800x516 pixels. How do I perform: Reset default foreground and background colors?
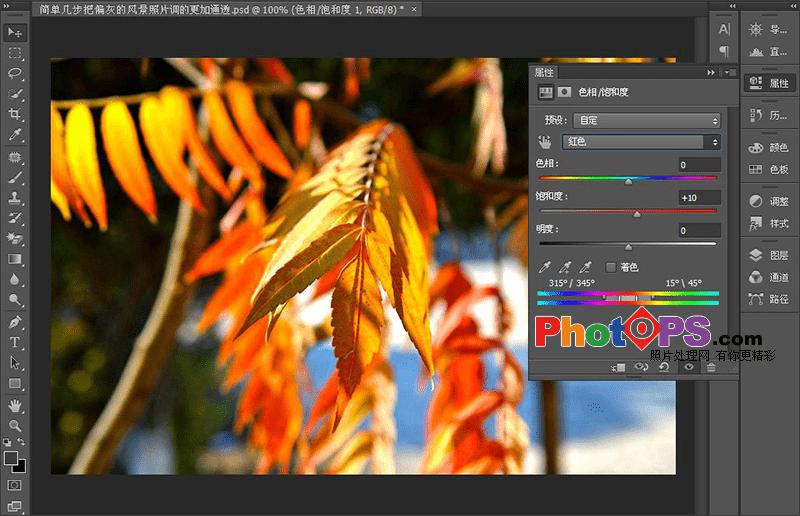coord(7,442)
